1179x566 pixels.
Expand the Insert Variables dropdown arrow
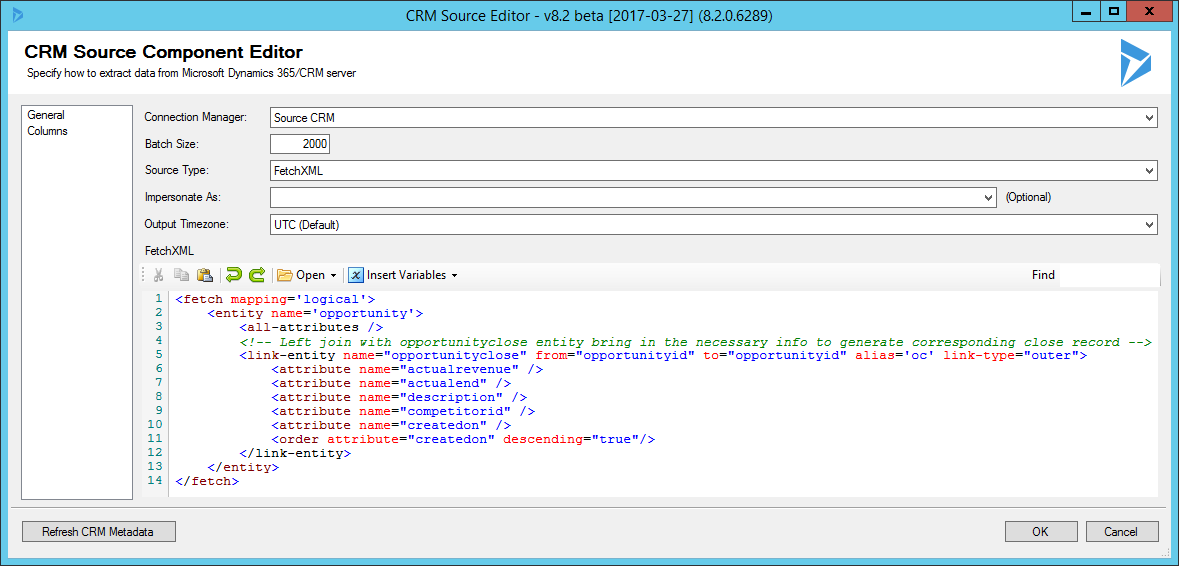[454, 276]
